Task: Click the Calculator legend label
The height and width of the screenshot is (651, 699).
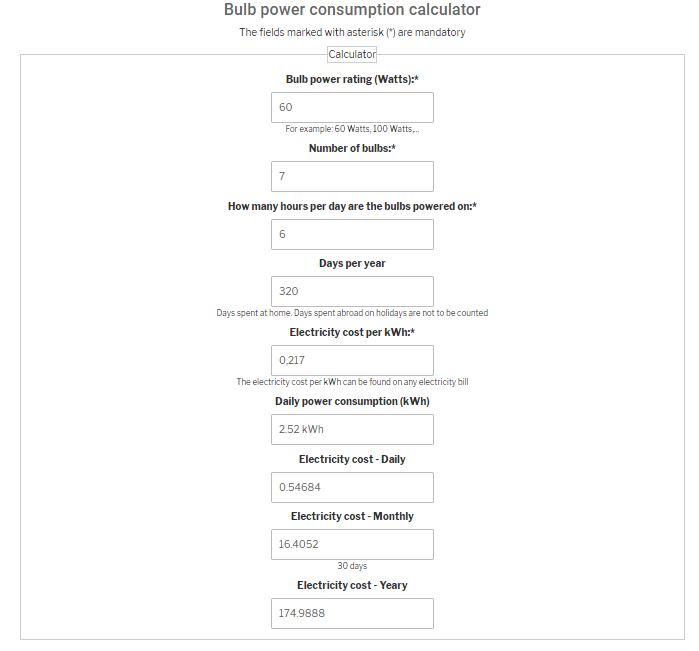Action: click(352, 54)
